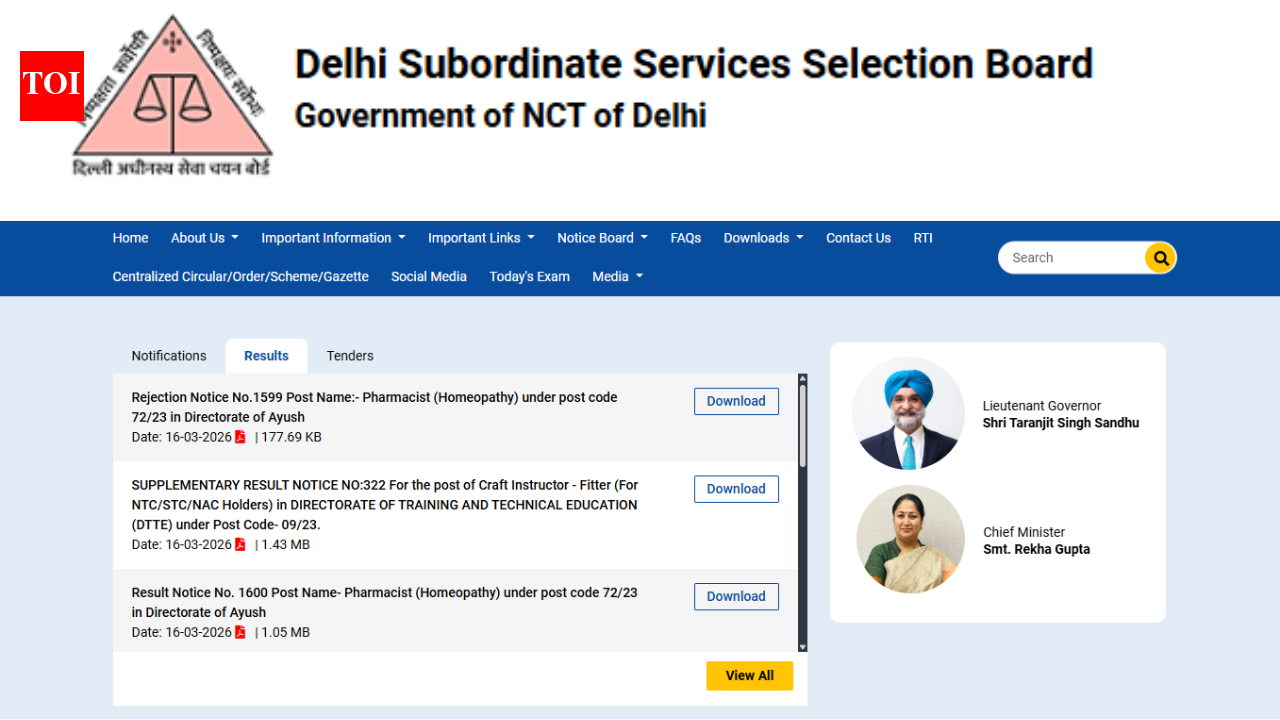The image size is (1280, 720).
Task: Open the Tenders tab
Action: pyautogui.click(x=349, y=356)
